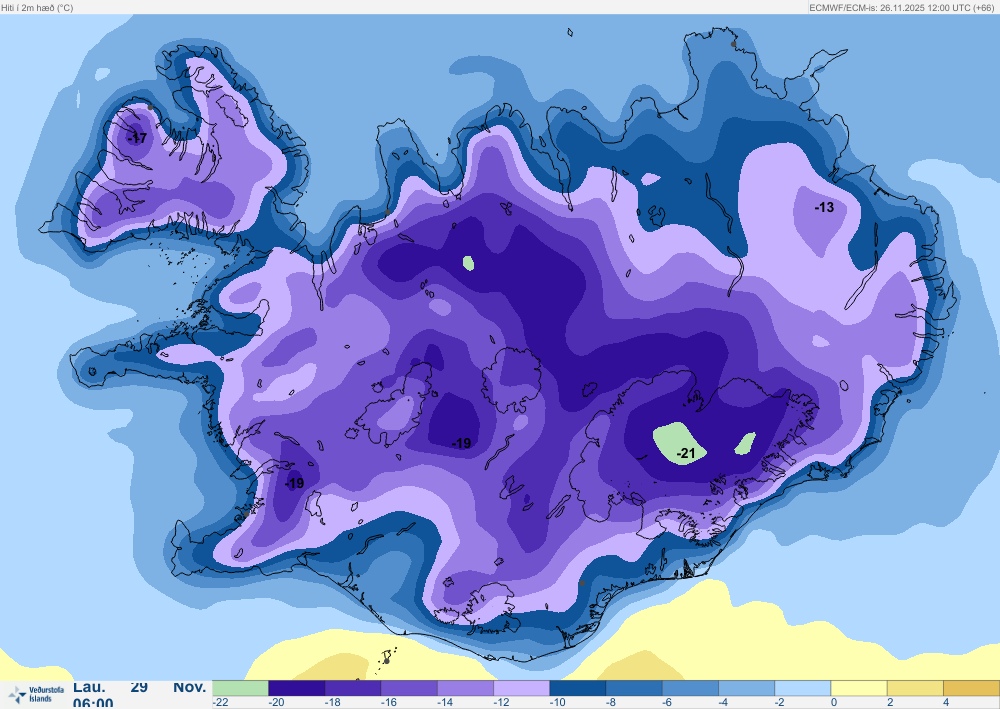Choose the palest blue swatch between -2 and 0
The image size is (1000, 709).
(802, 688)
